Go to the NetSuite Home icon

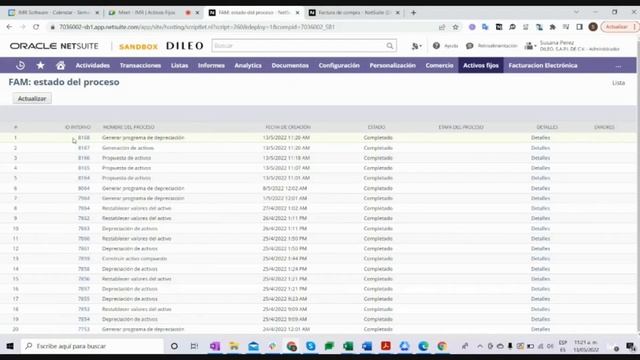click(x=60, y=65)
